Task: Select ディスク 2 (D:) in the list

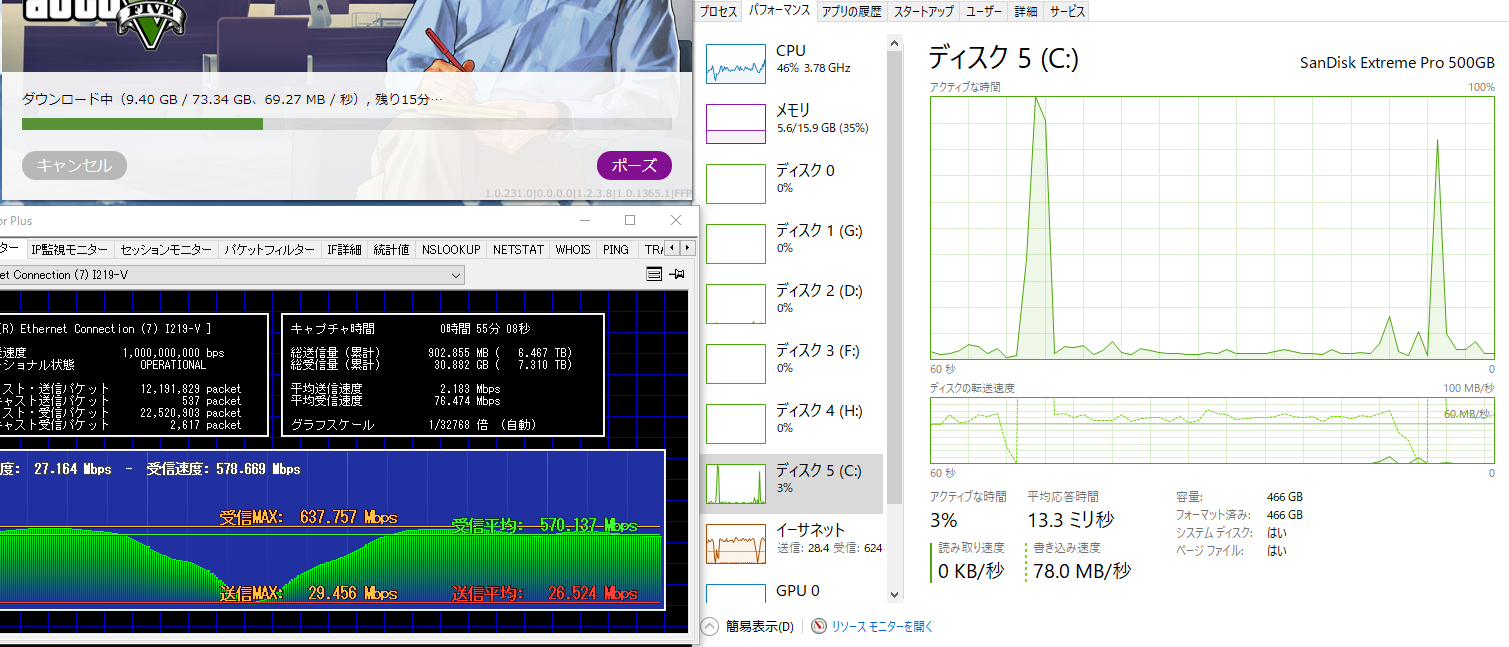Action: coord(792,302)
